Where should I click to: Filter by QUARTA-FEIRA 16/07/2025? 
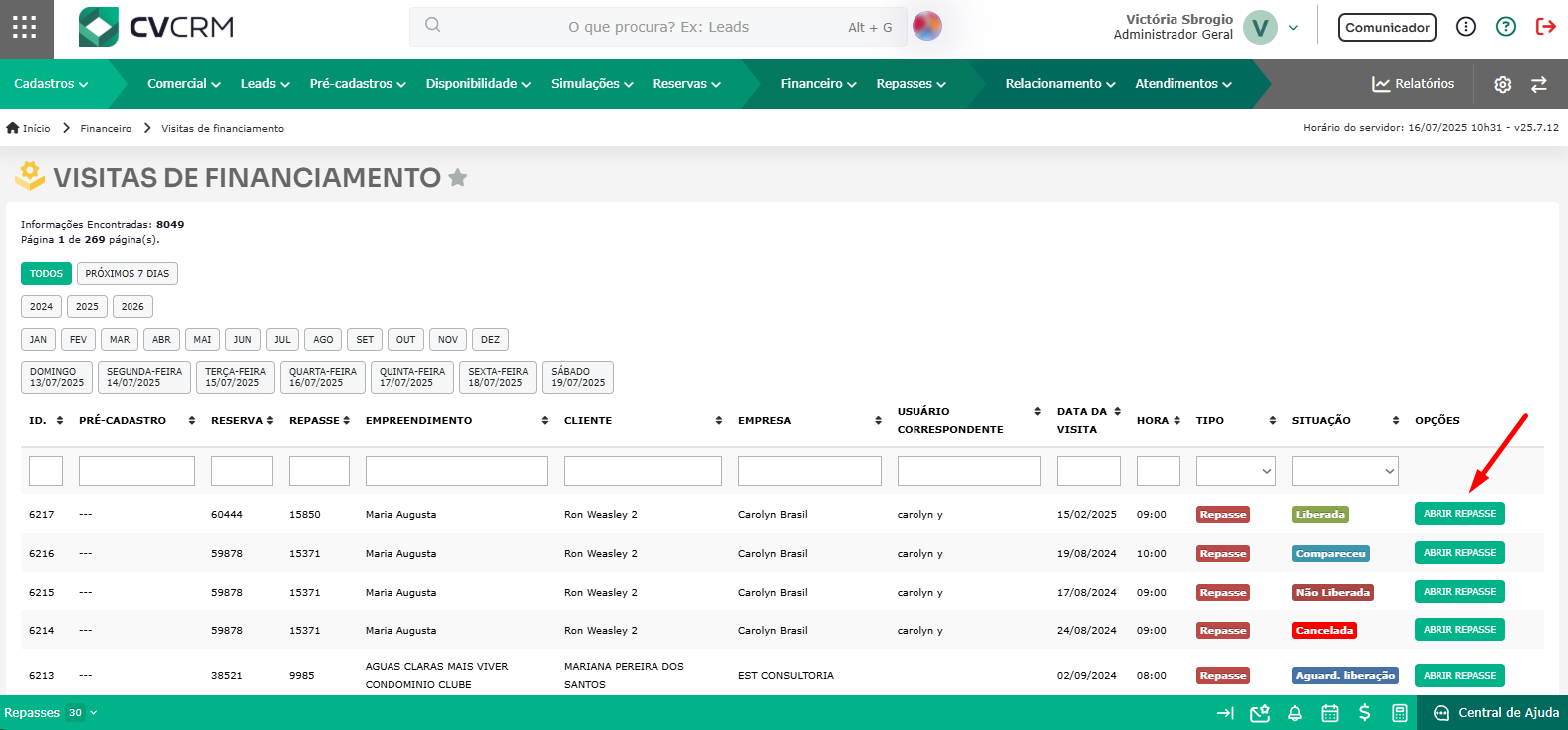323,377
